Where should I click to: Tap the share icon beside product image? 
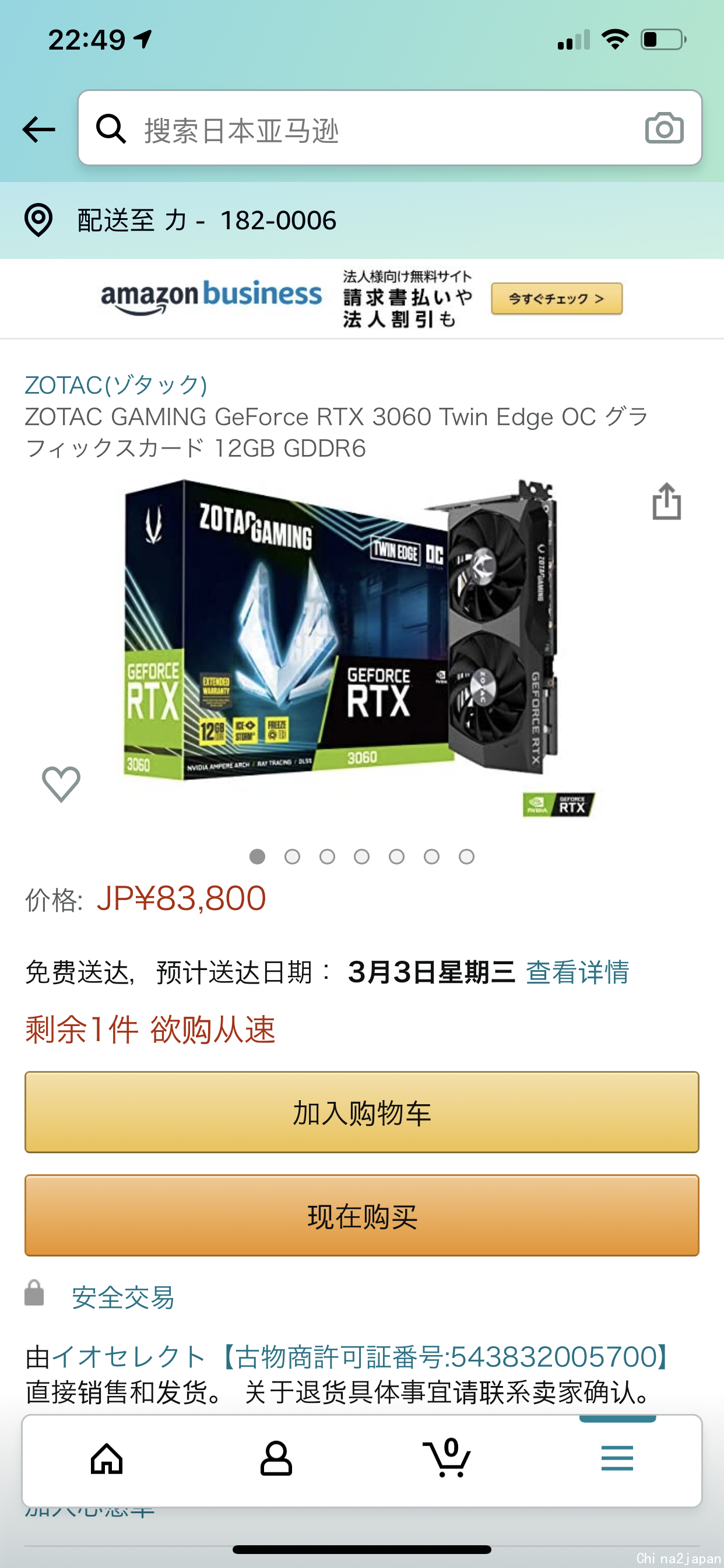pyautogui.click(x=666, y=502)
